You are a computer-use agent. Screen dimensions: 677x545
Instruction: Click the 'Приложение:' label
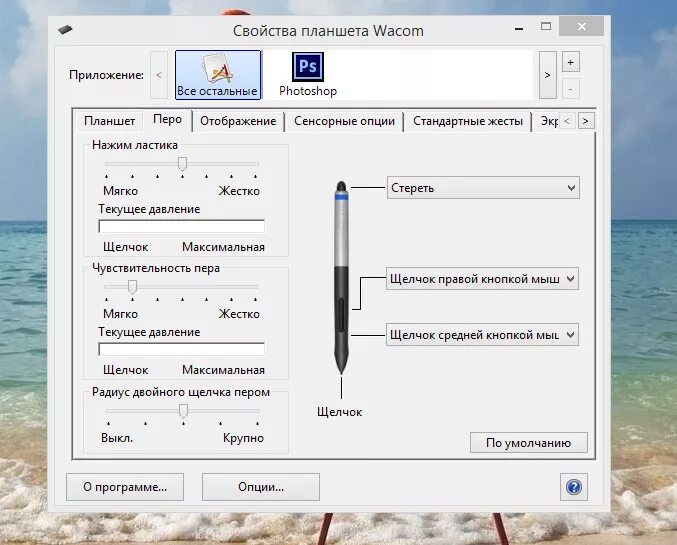106,75
